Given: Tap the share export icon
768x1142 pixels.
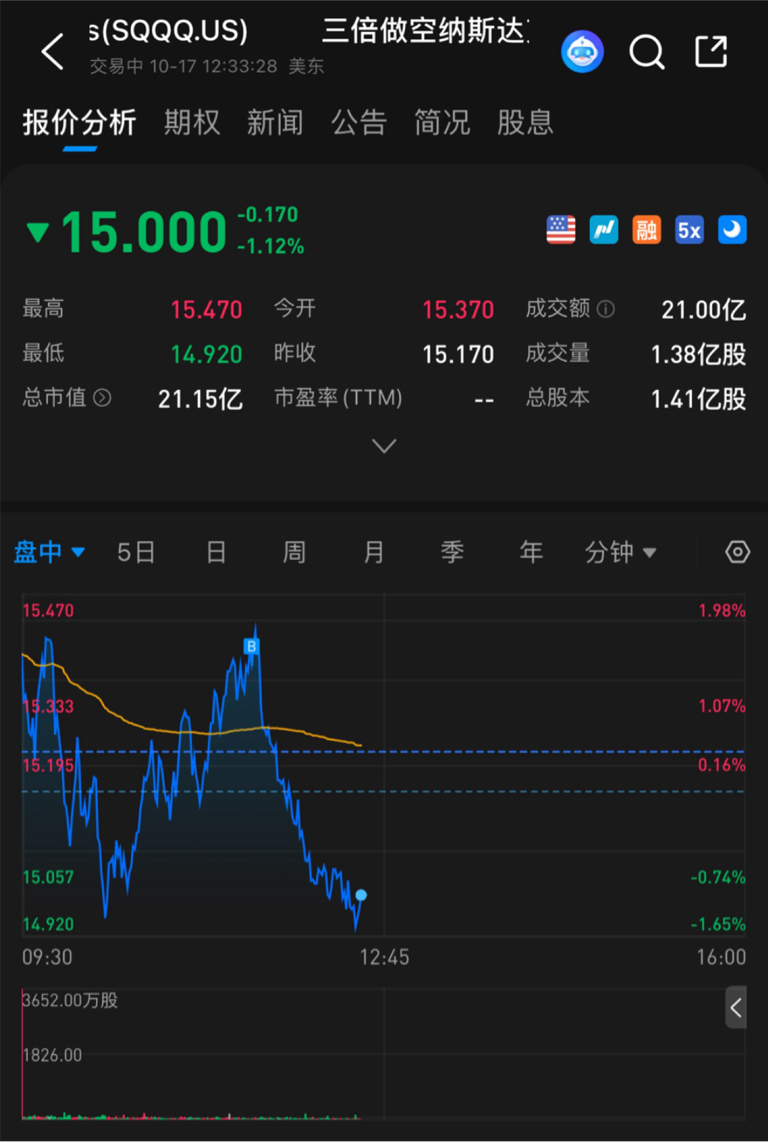Looking at the screenshot, I should click(711, 52).
